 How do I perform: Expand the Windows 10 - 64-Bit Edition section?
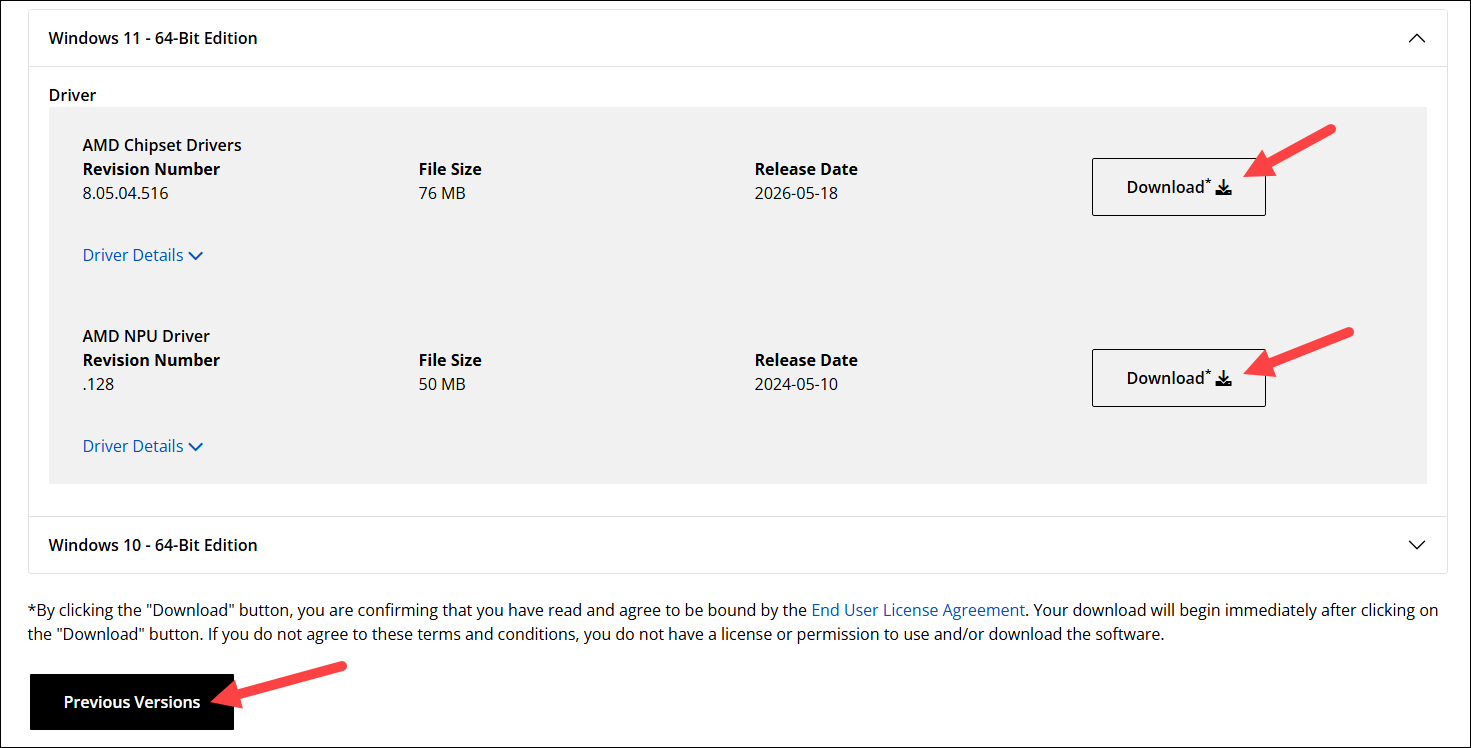click(738, 545)
